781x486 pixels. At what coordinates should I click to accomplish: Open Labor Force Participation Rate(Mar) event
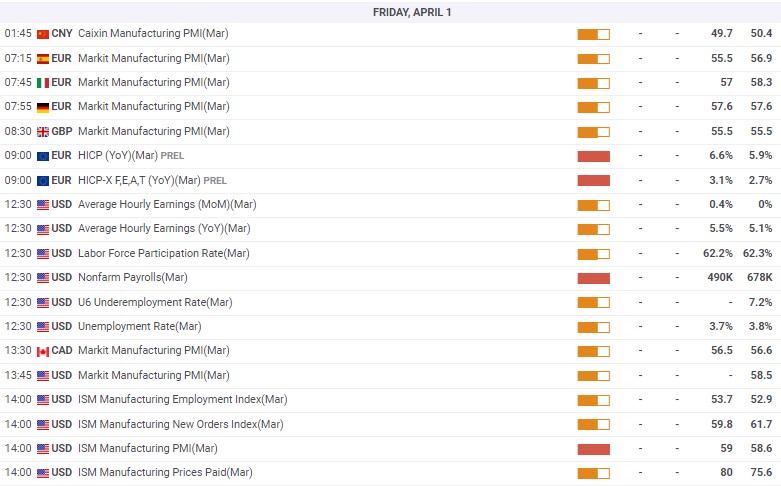[x=164, y=253]
